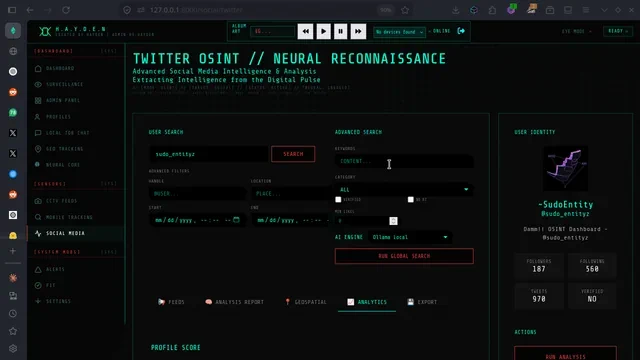Open the browser hamburger menu
The image size is (640, 360).
click(586, 10)
